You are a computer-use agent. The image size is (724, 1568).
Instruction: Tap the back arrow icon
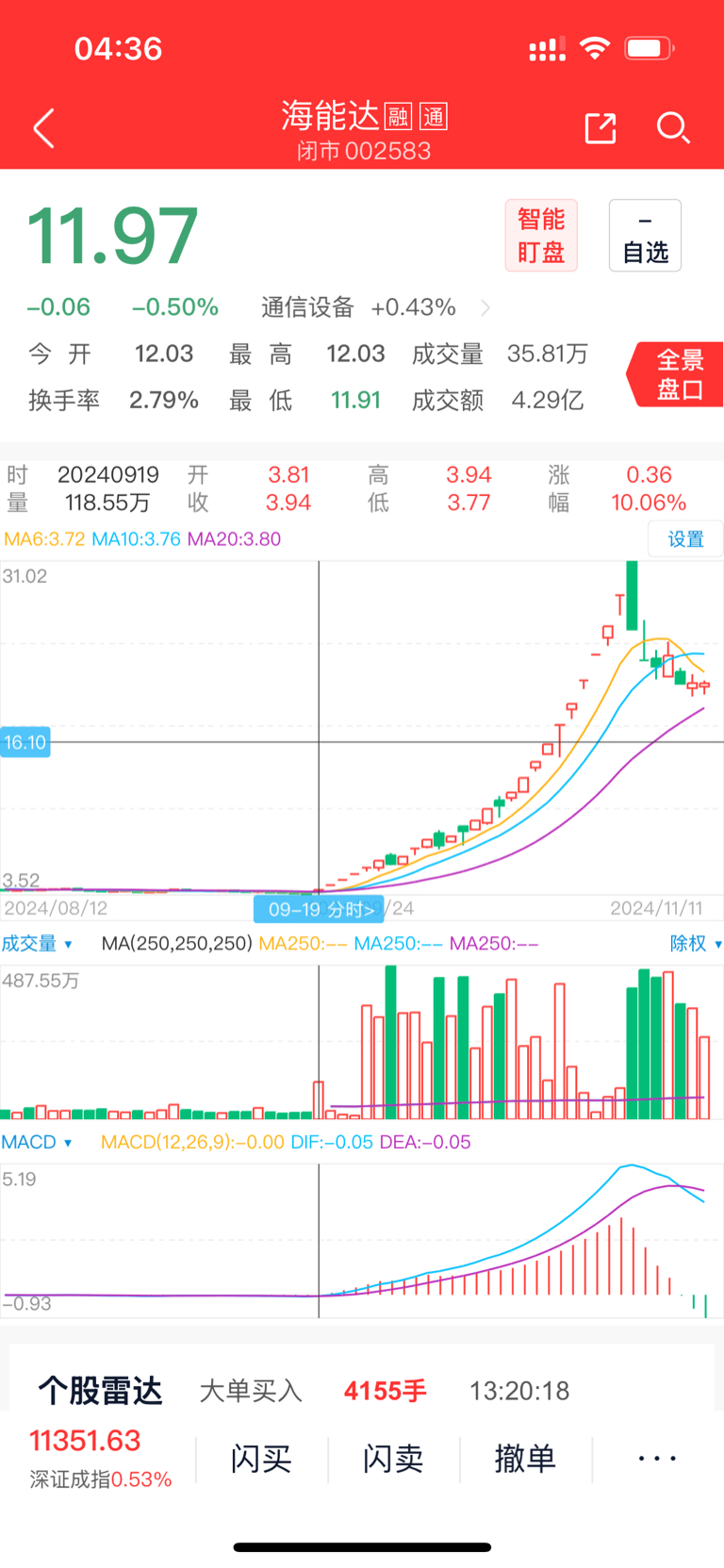43,128
